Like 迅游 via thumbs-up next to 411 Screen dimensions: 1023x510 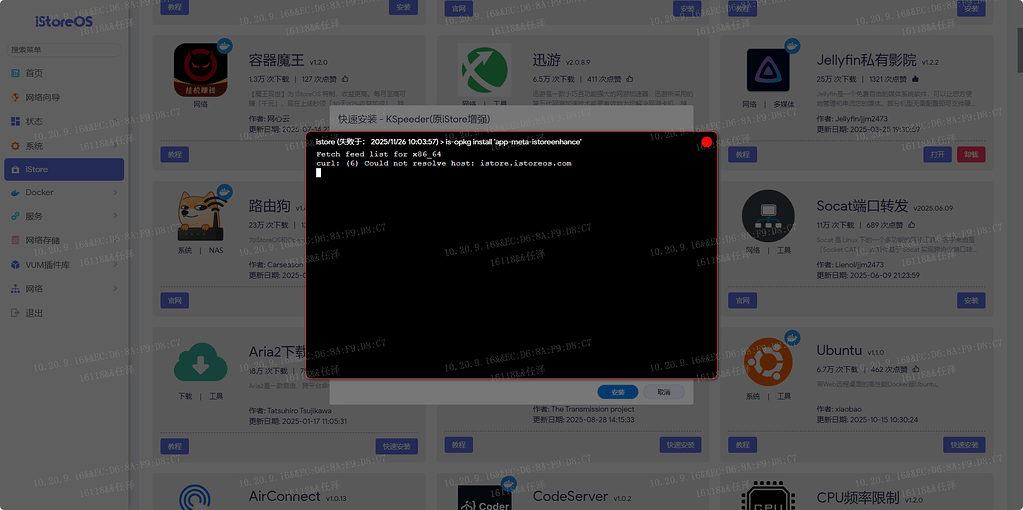click(630, 79)
